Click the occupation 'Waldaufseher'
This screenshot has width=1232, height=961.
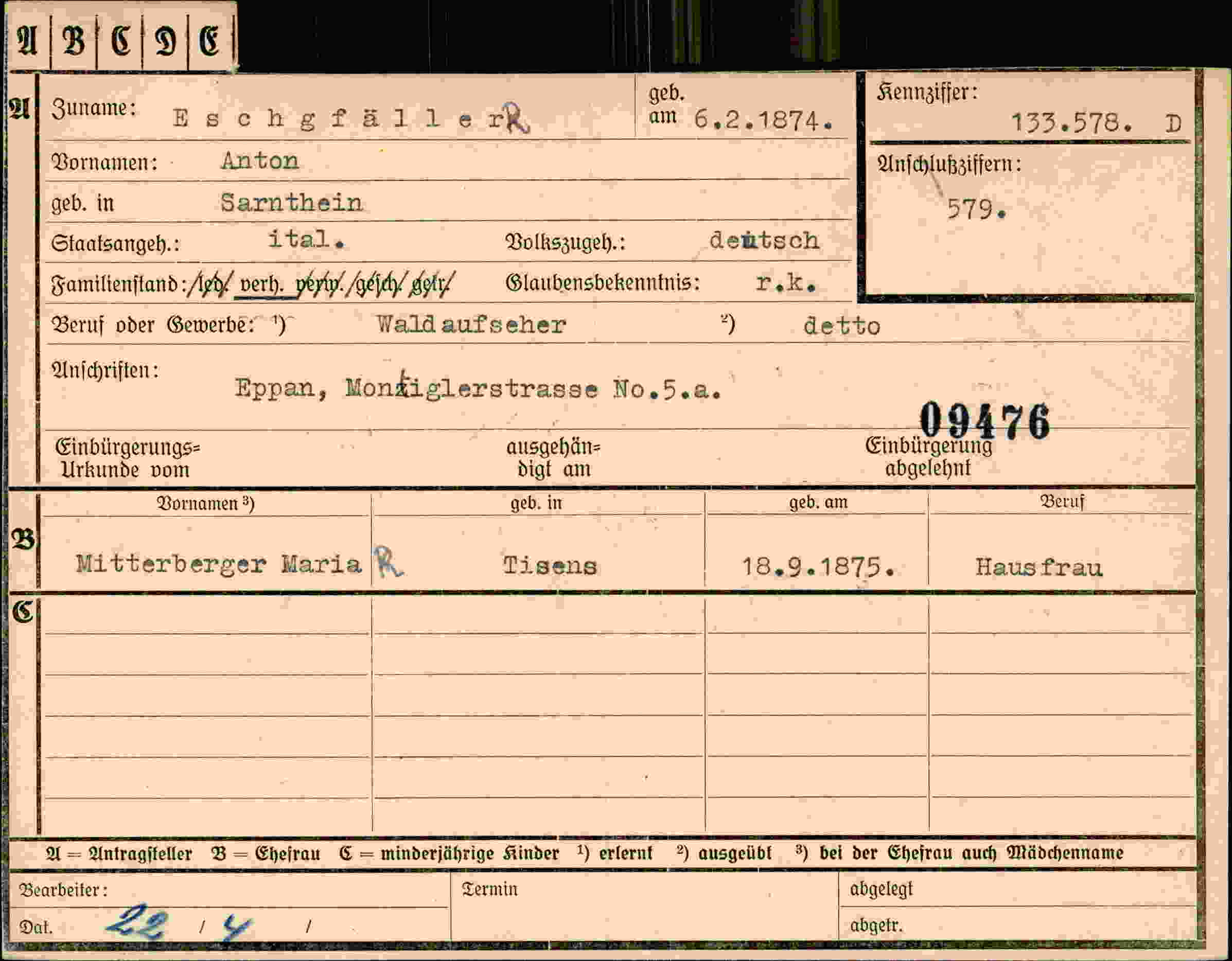point(471,324)
